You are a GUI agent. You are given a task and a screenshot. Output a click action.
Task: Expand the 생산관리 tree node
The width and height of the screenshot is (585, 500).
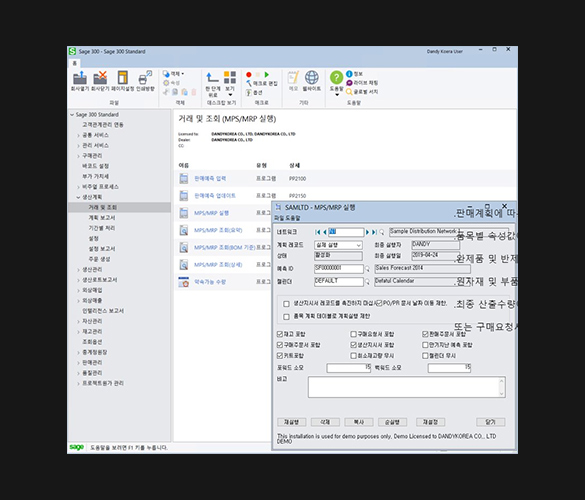(x=78, y=269)
